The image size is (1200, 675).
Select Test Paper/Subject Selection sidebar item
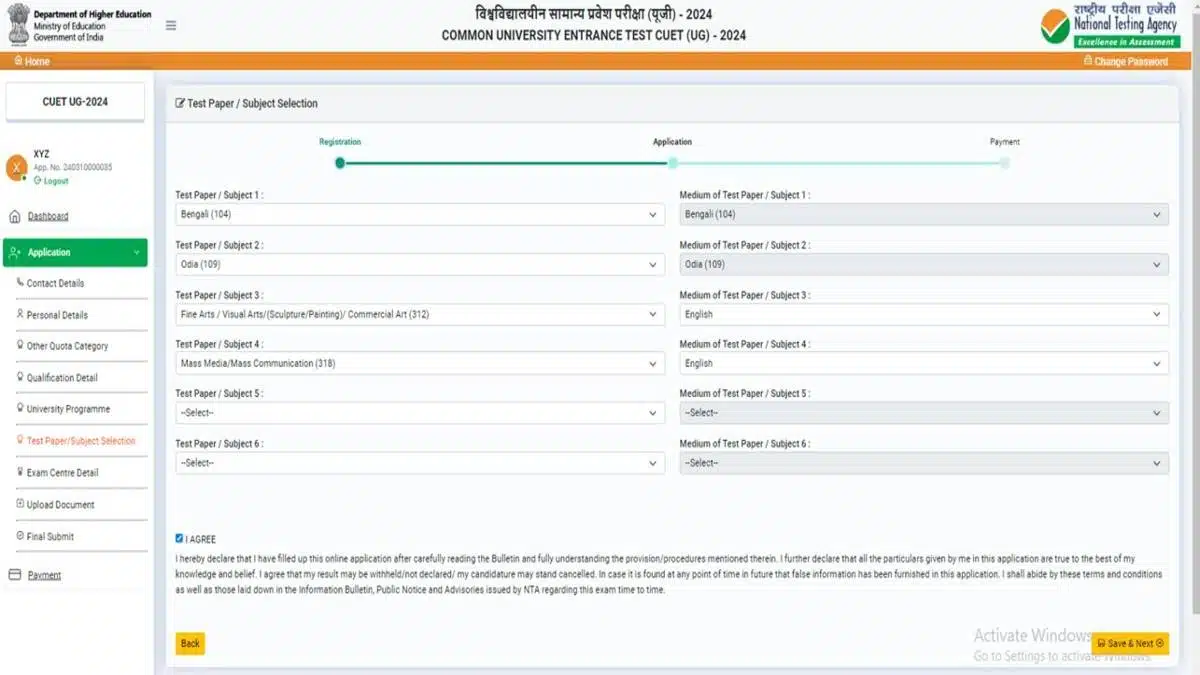(x=81, y=441)
